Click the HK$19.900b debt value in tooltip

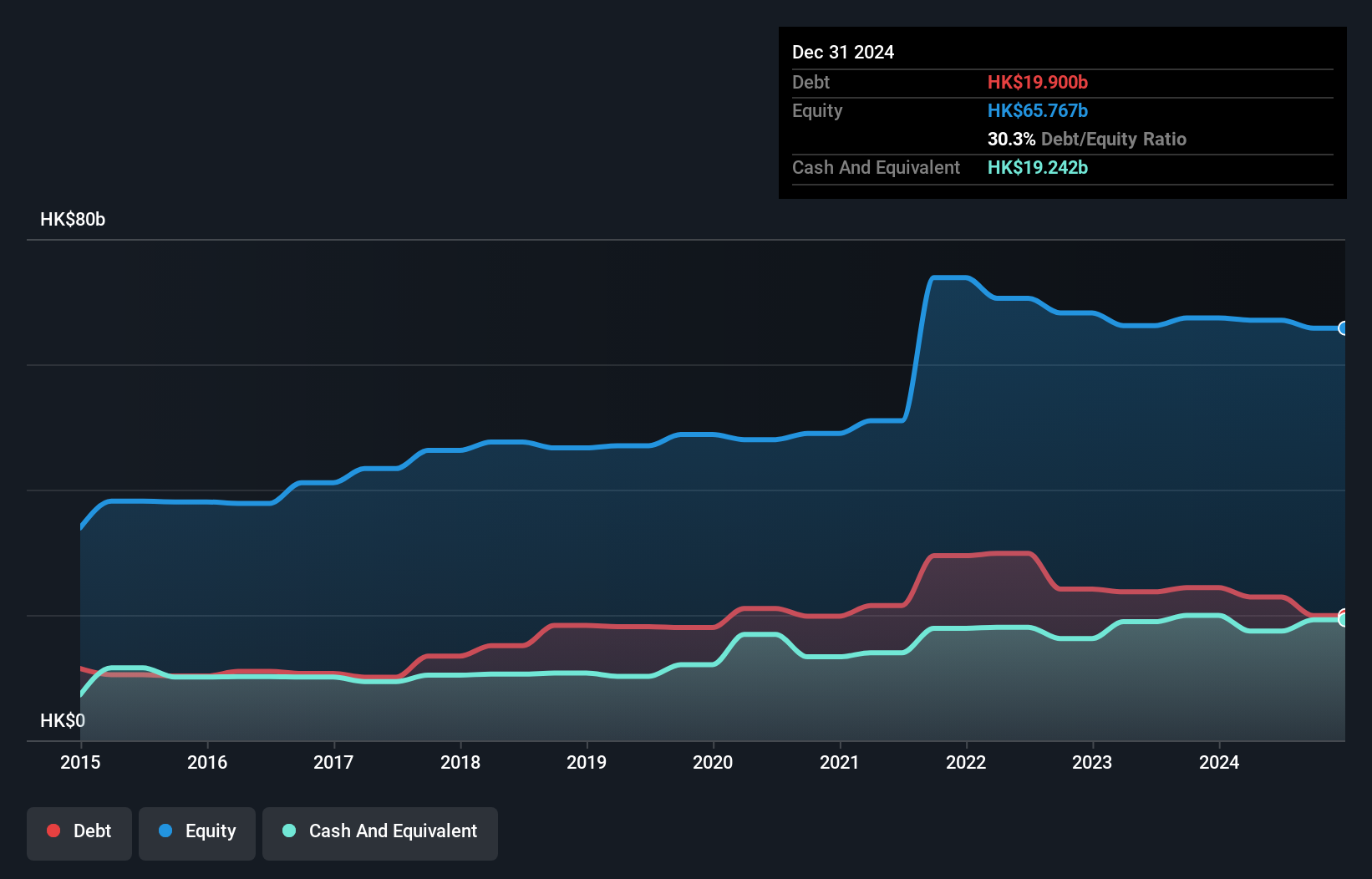pyautogui.click(x=1037, y=82)
